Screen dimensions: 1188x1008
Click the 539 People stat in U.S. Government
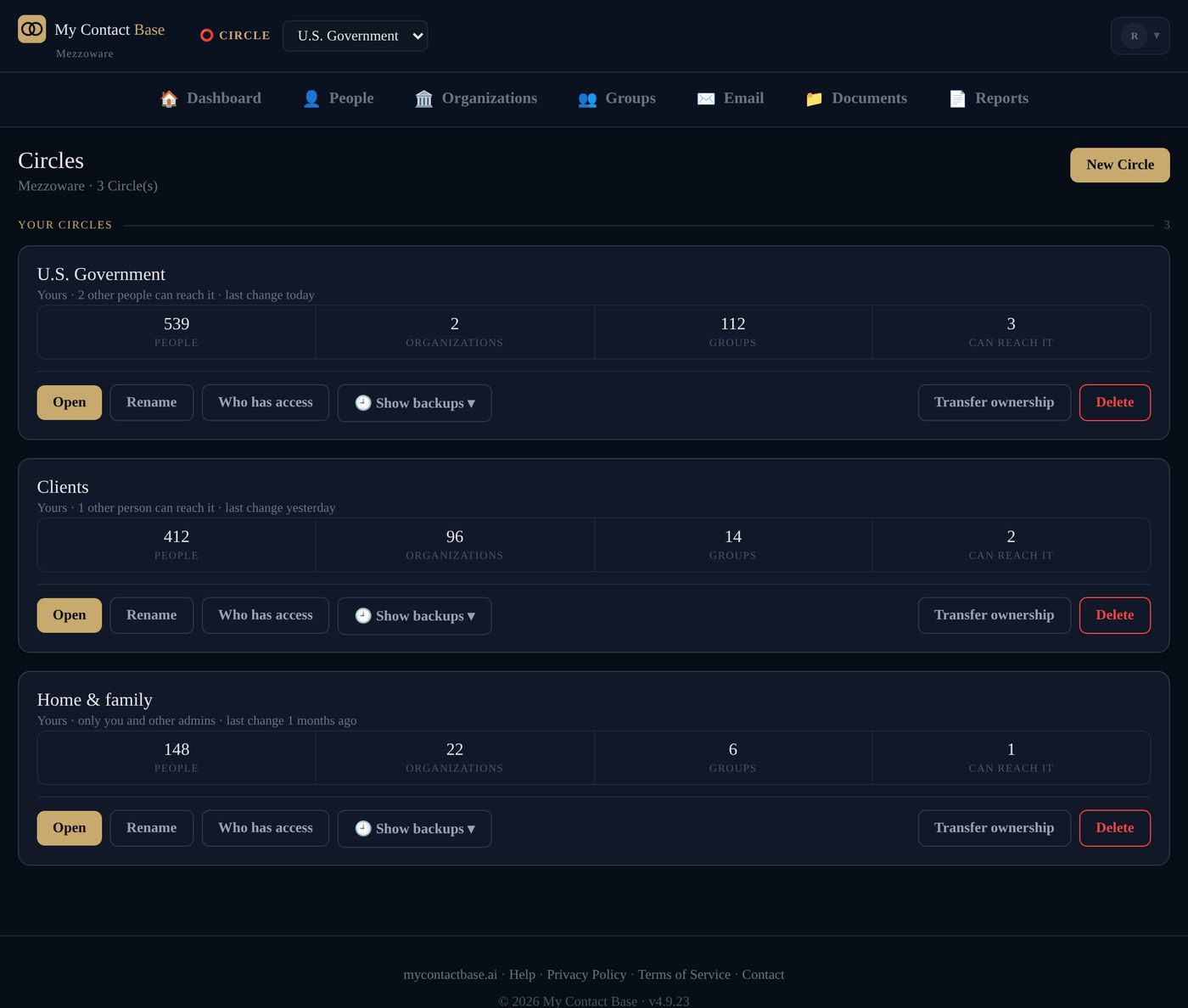[x=177, y=332]
